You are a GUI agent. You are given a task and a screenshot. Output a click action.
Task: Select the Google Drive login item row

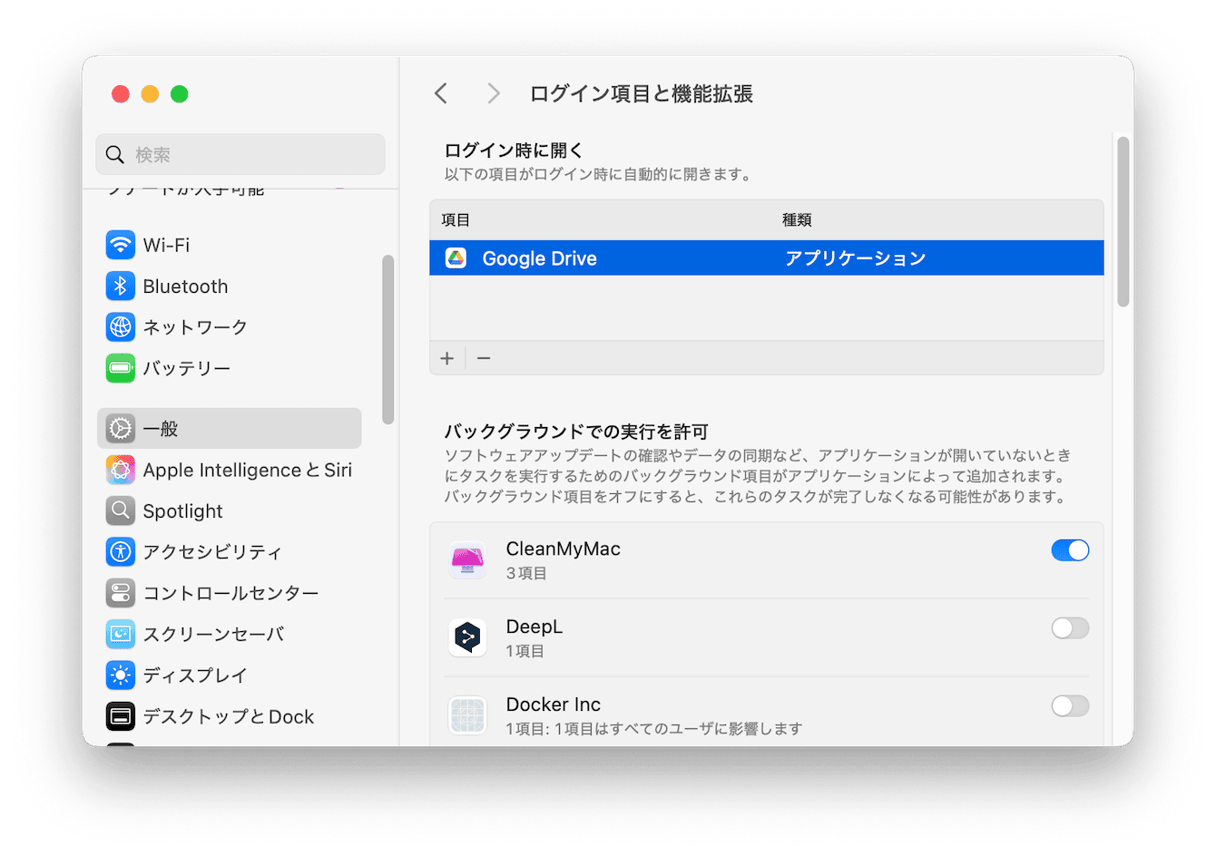(x=766, y=258)
